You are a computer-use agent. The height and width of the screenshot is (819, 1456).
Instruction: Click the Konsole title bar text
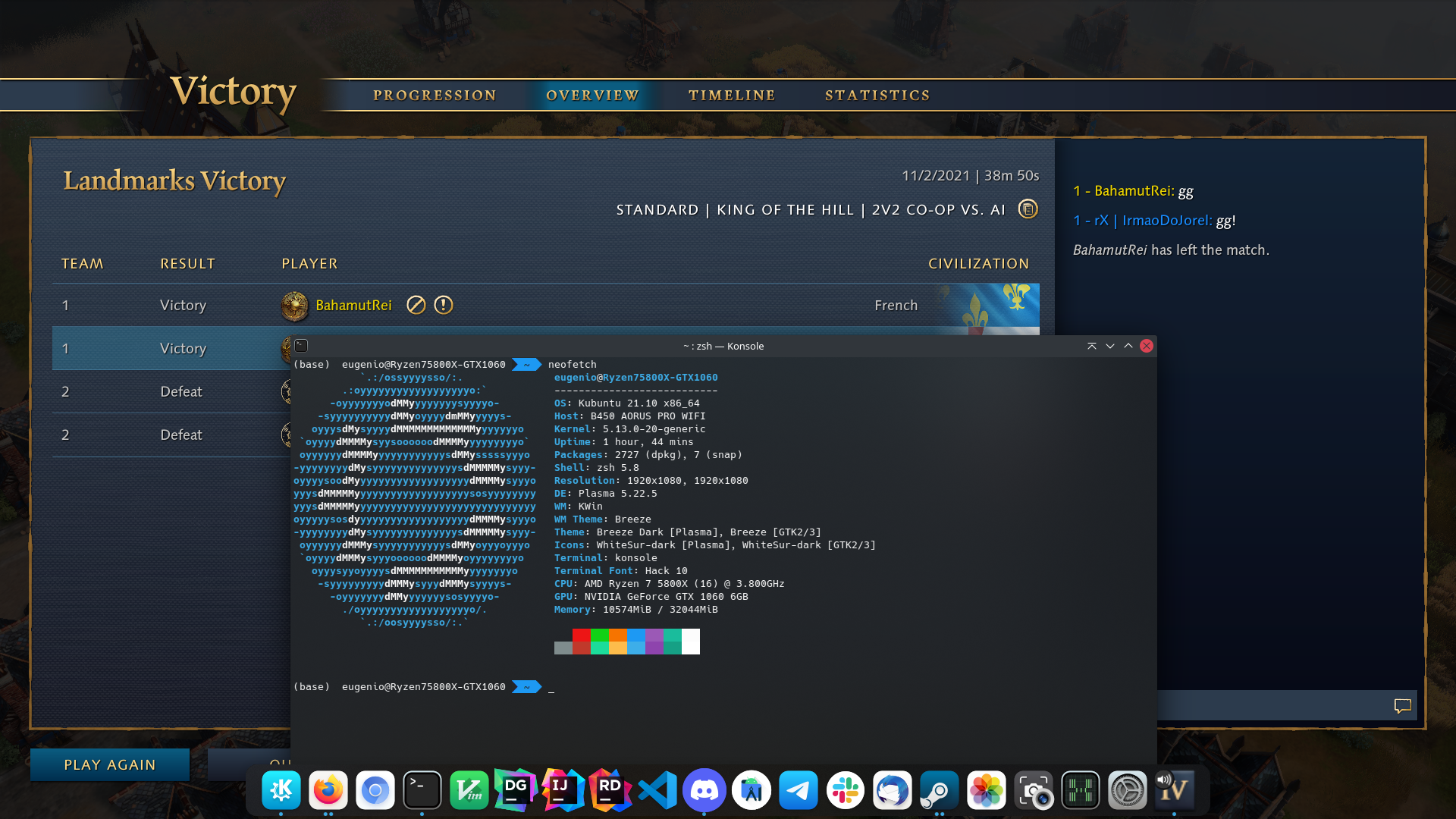(723, 346)
